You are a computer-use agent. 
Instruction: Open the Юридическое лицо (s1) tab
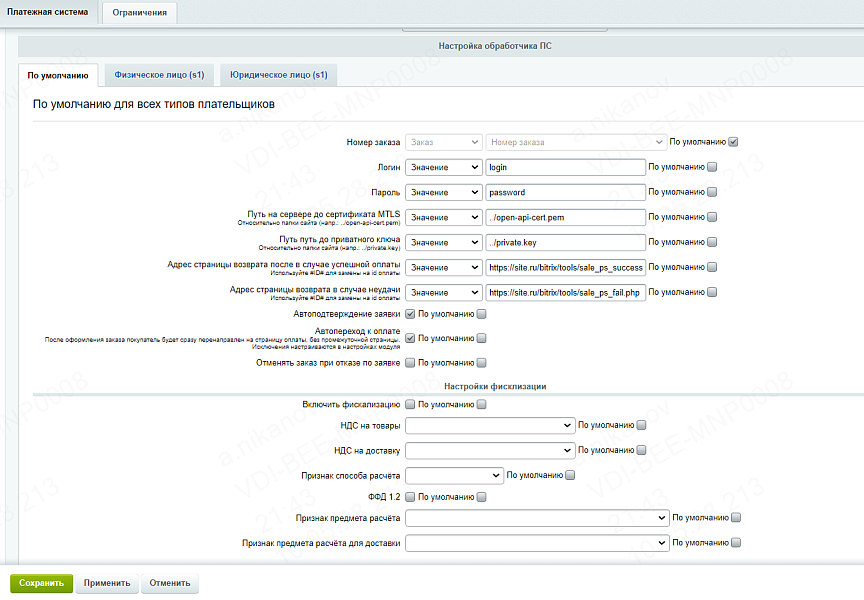point(279,75)
